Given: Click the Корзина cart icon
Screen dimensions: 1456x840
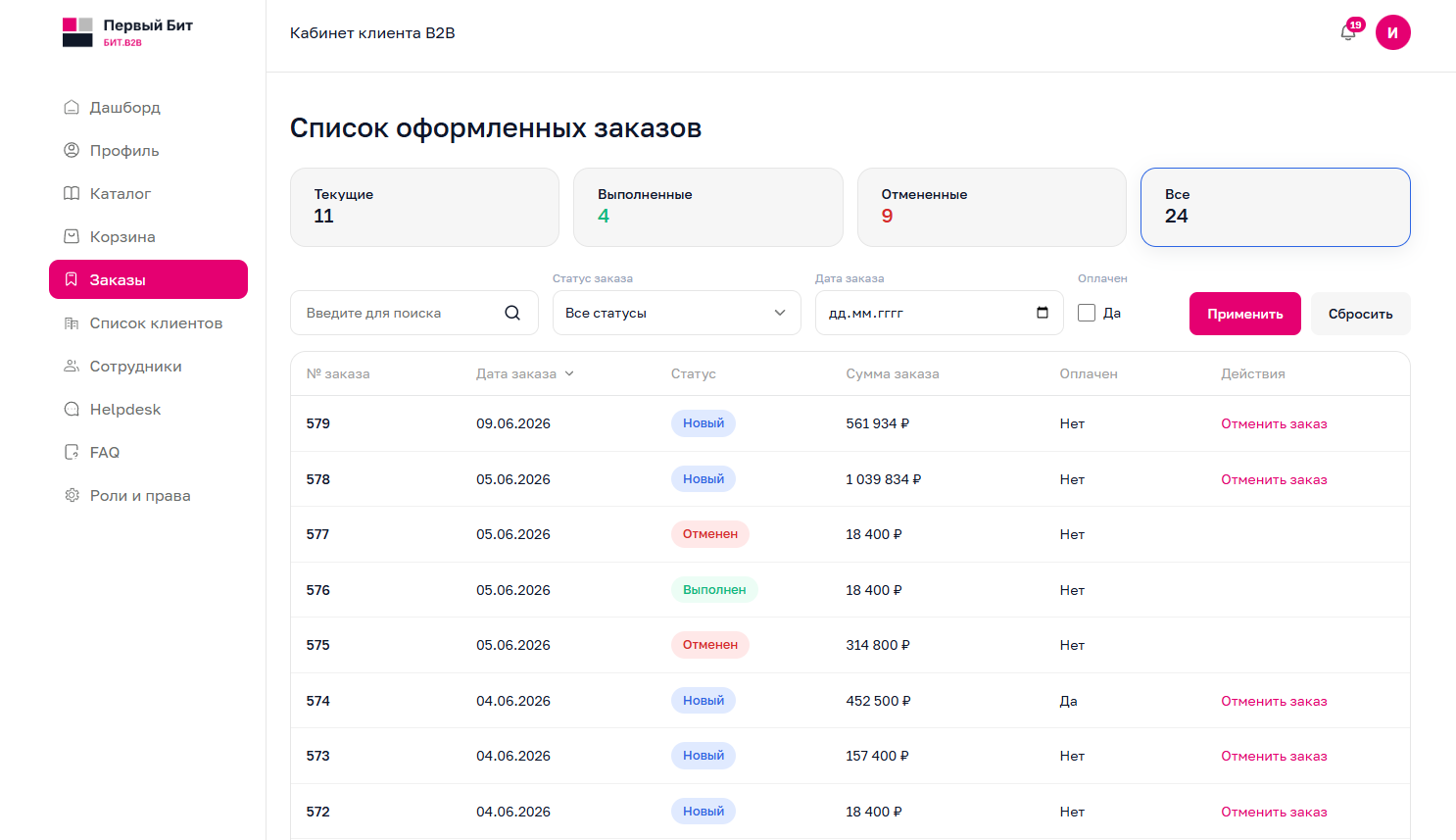Looking at the screenshot, I should click(x=72, y=237).
